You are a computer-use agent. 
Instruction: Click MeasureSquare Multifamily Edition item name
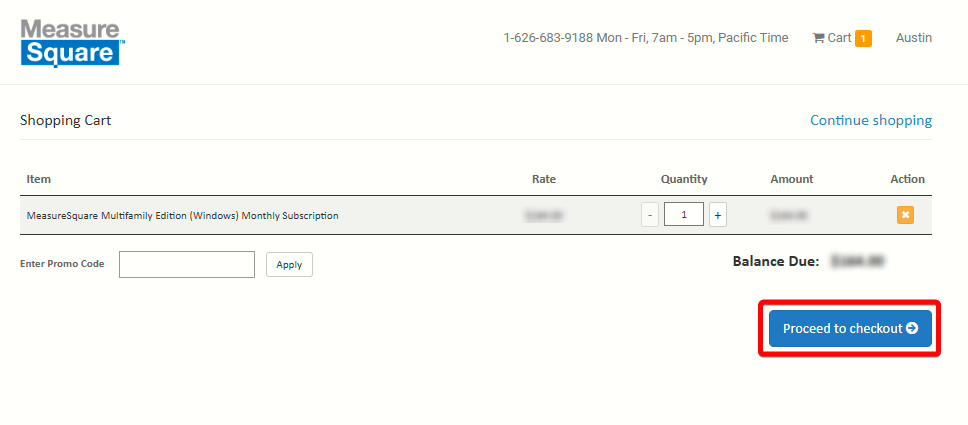point(183,216)
